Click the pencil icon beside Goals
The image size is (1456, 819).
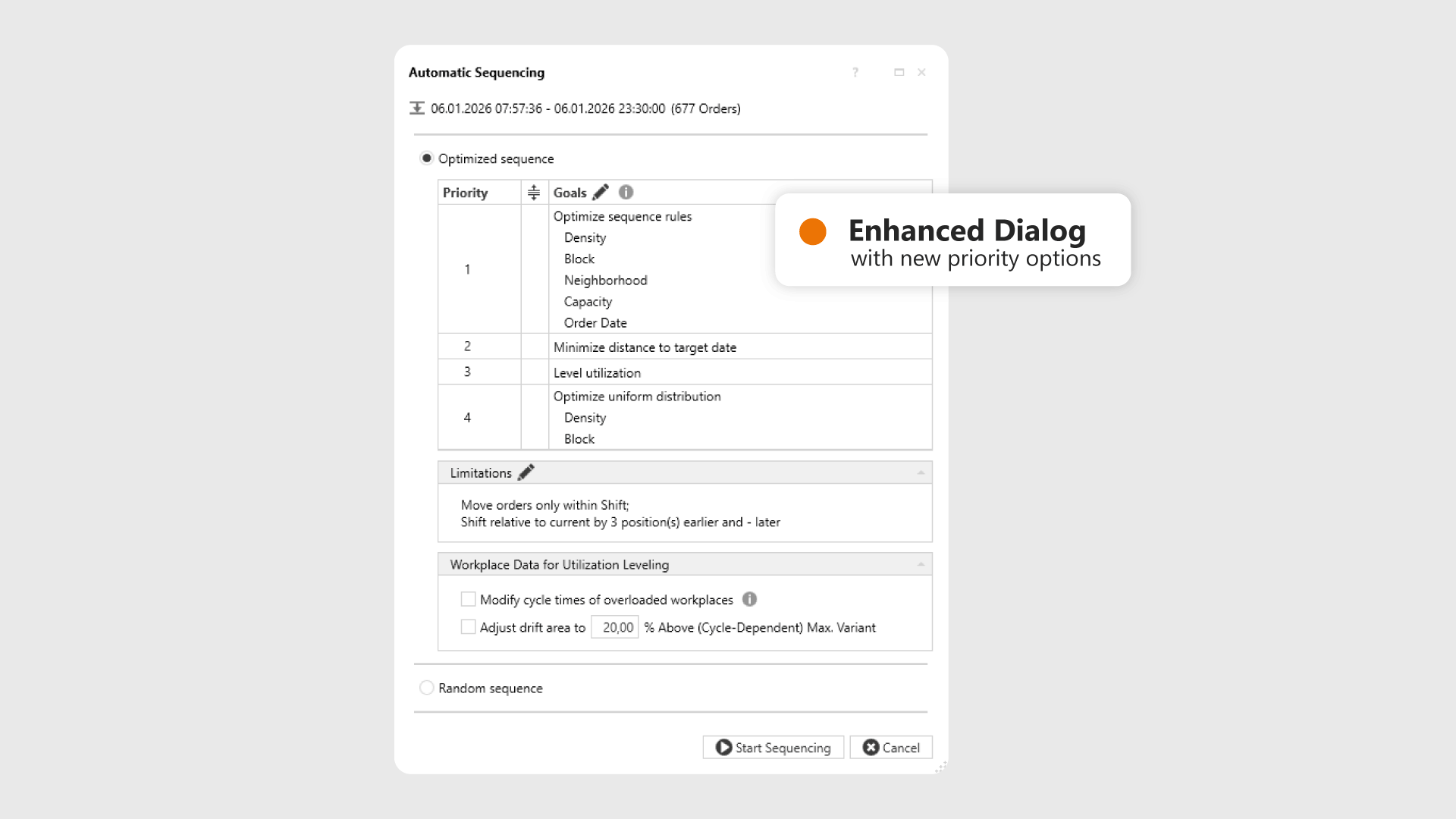601,193
